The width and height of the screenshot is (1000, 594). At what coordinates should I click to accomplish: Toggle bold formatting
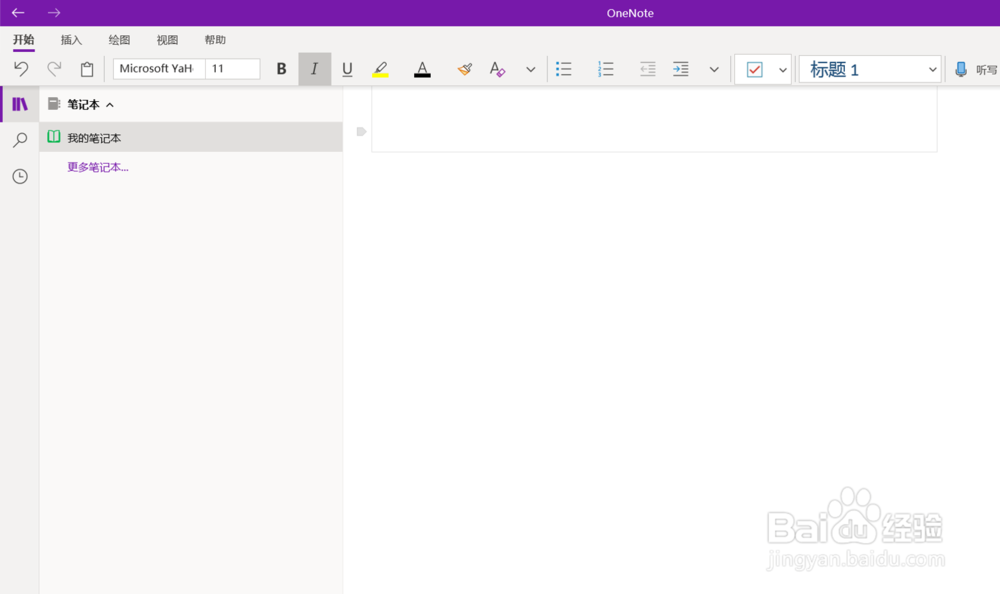(281, 69)
